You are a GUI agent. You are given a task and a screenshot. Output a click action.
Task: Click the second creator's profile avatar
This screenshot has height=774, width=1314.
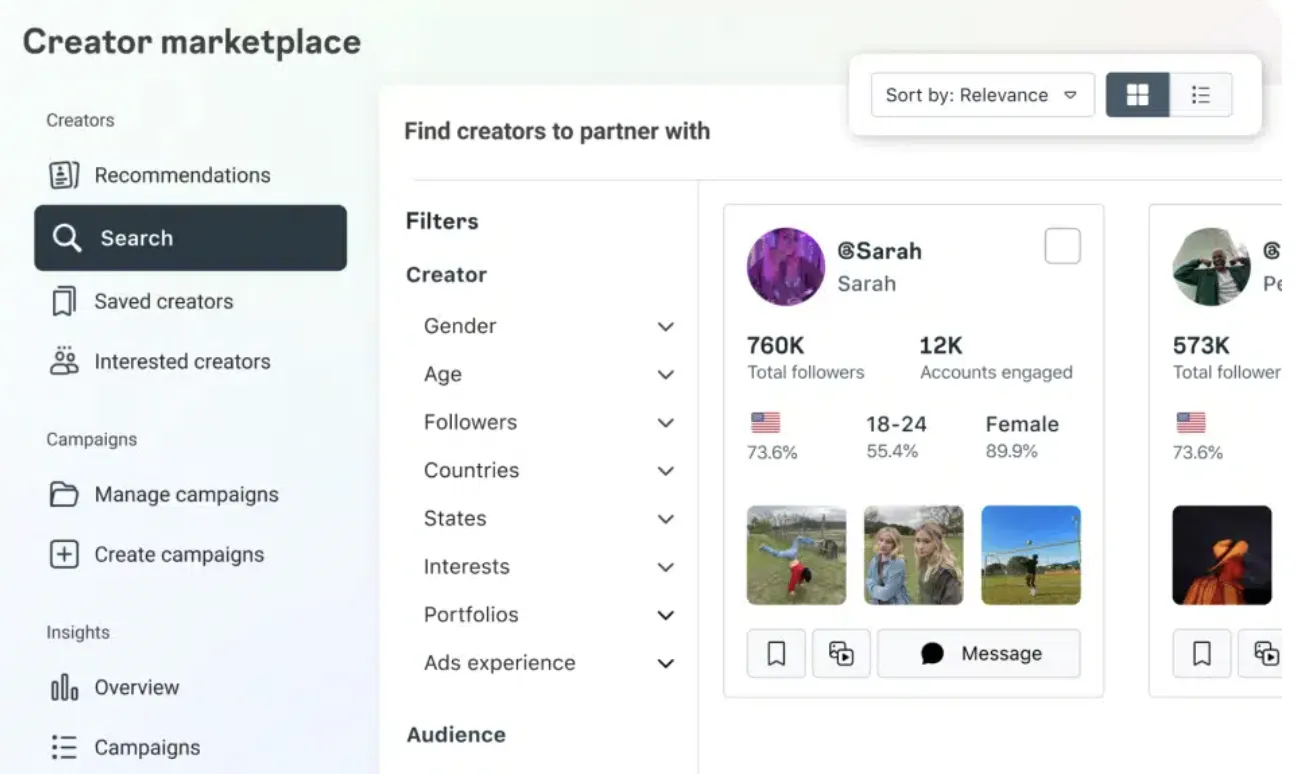point(1211,266)
